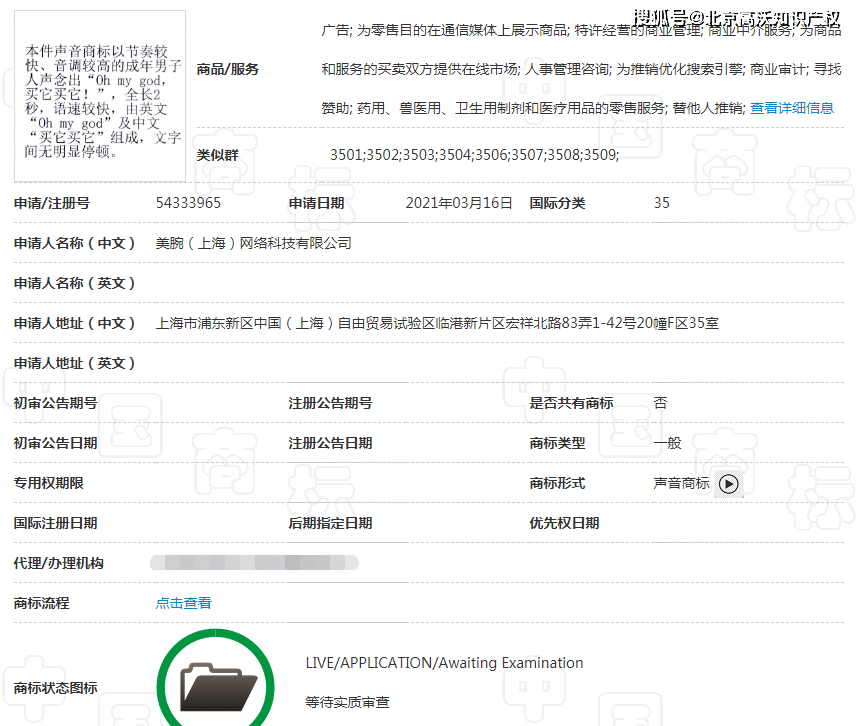Viewport: 859px width, 726px height.
Task: Click the 声音商标 trademark form text
Action: pos(681,483)
